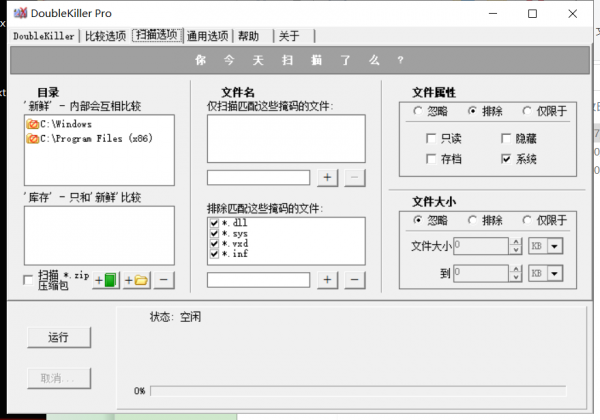Viewport: 600px width, 420px height.
Task: Click the 到 maximum value field
Action: pyautogui.click(x=481, y=273)
